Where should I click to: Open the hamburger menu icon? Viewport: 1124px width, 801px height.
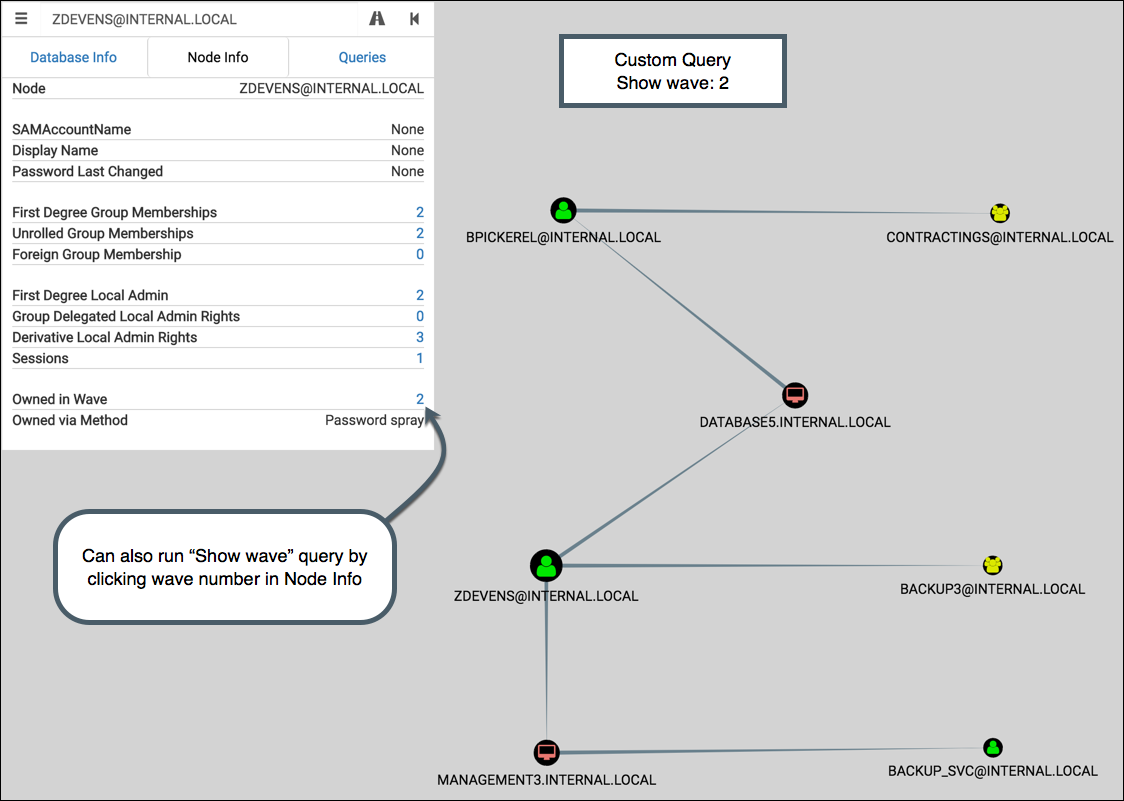coord(22,19)
